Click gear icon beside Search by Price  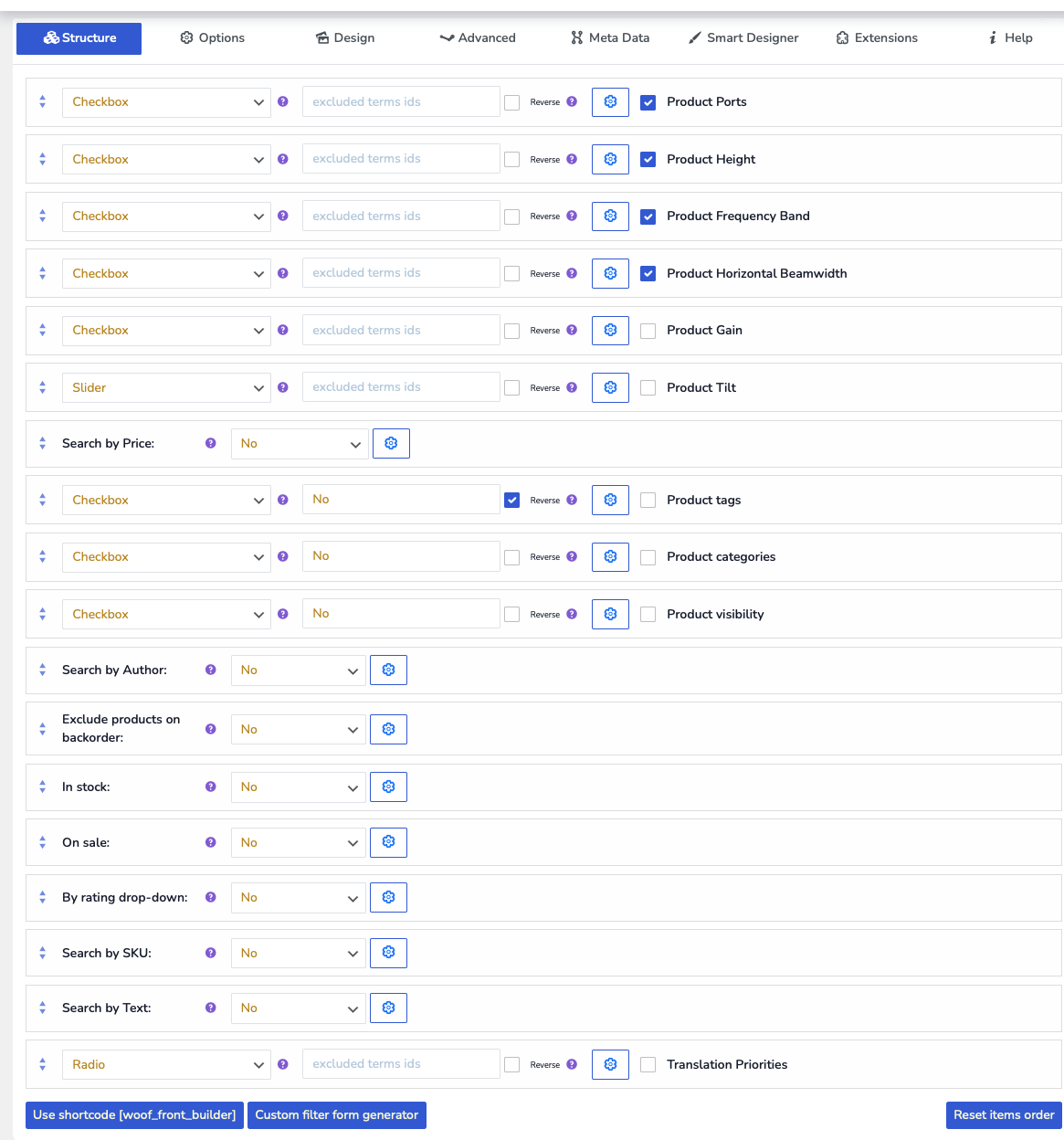pos(391,444)
